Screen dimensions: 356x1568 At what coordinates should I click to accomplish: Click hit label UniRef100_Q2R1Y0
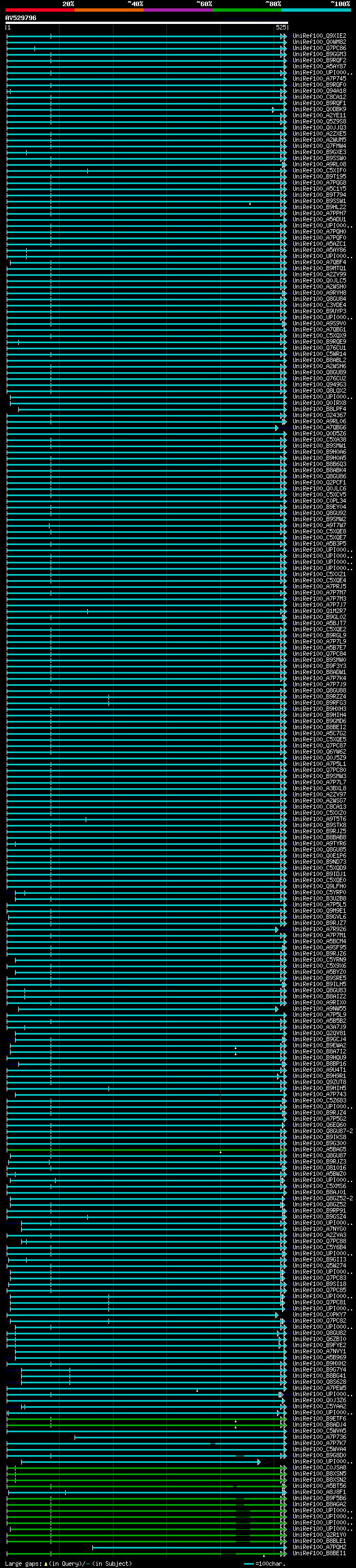pyautogui.click(x=319, y=1535)
